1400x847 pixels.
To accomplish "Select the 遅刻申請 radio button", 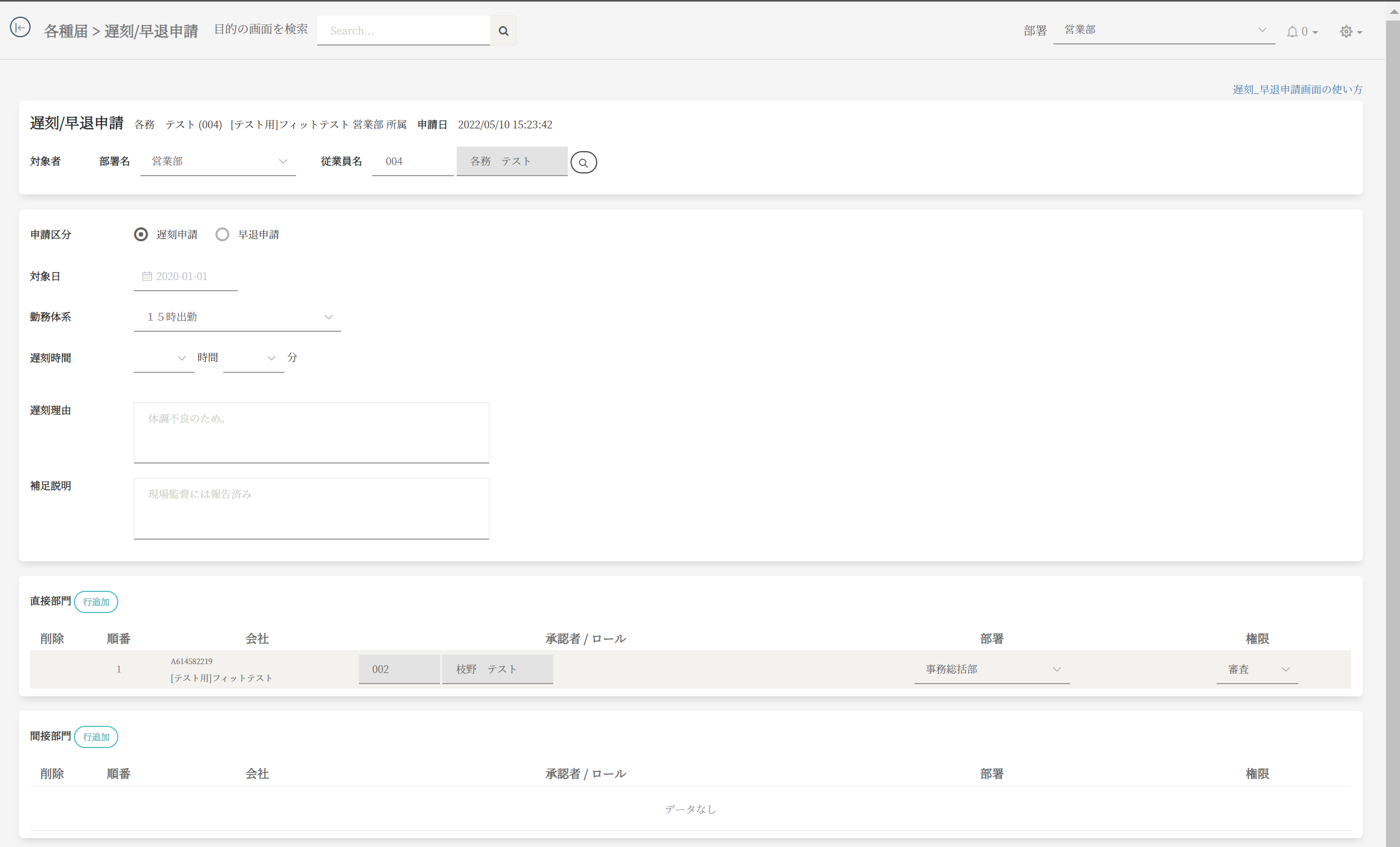I will (141, 235).
